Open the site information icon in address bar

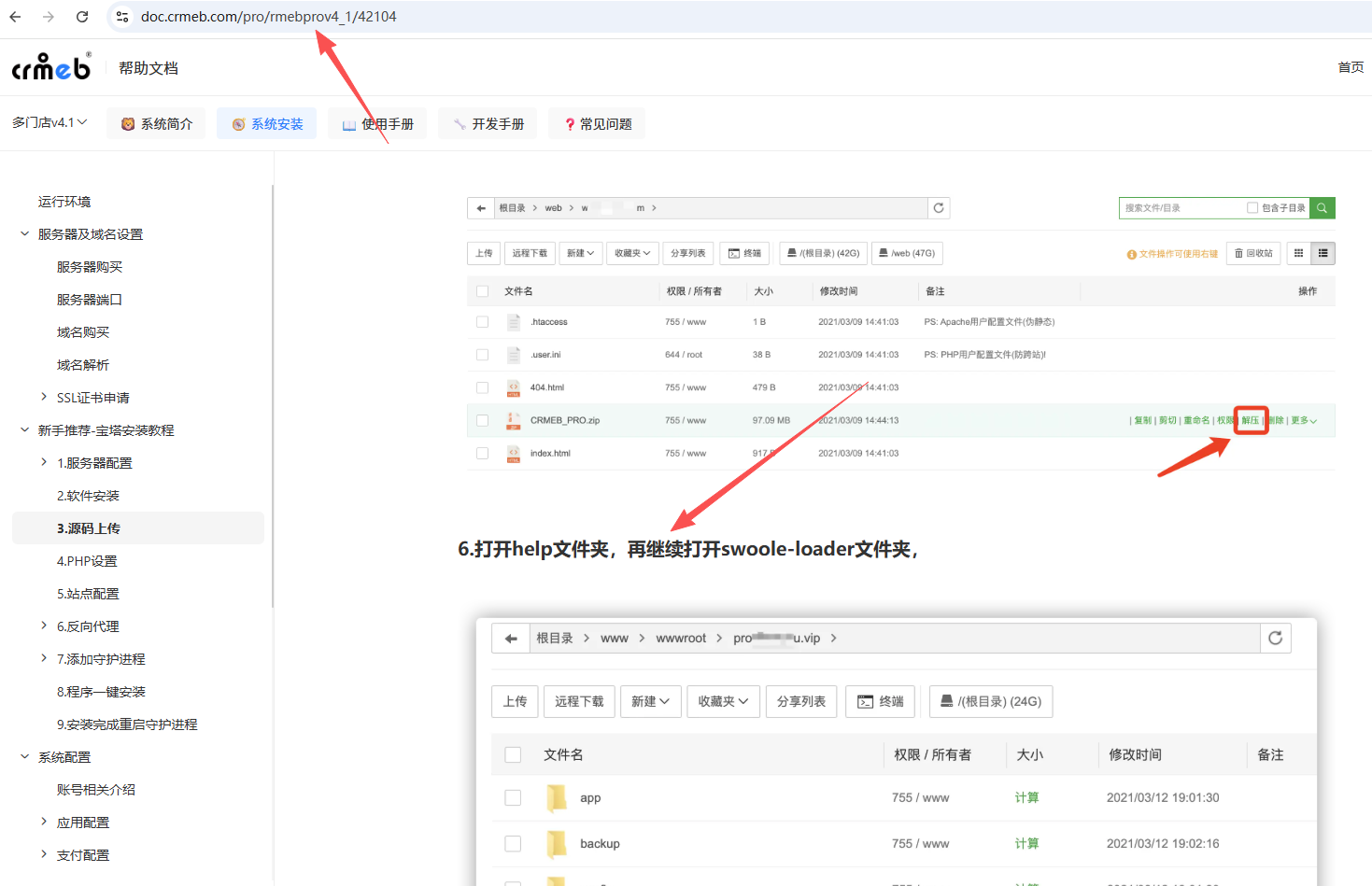coord(122,17)
